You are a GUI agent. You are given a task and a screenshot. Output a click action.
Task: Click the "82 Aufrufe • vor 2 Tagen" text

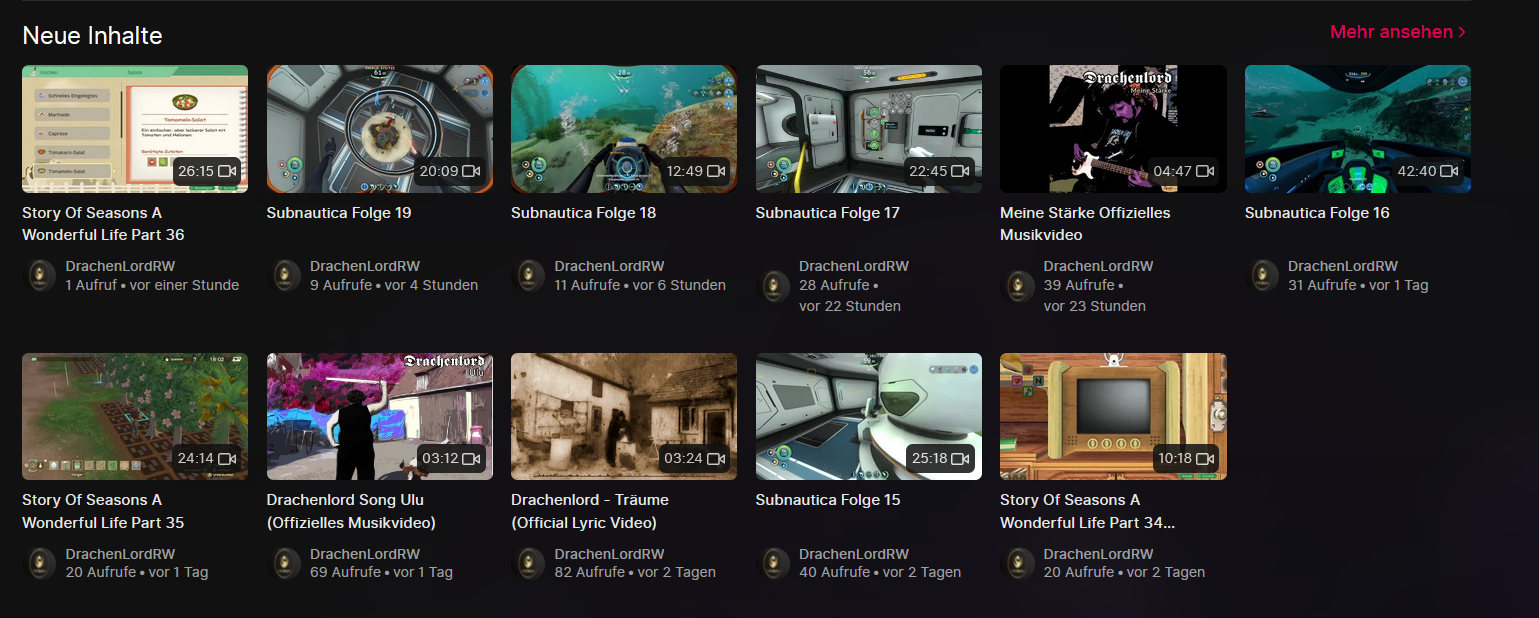(x=635, y=573)
